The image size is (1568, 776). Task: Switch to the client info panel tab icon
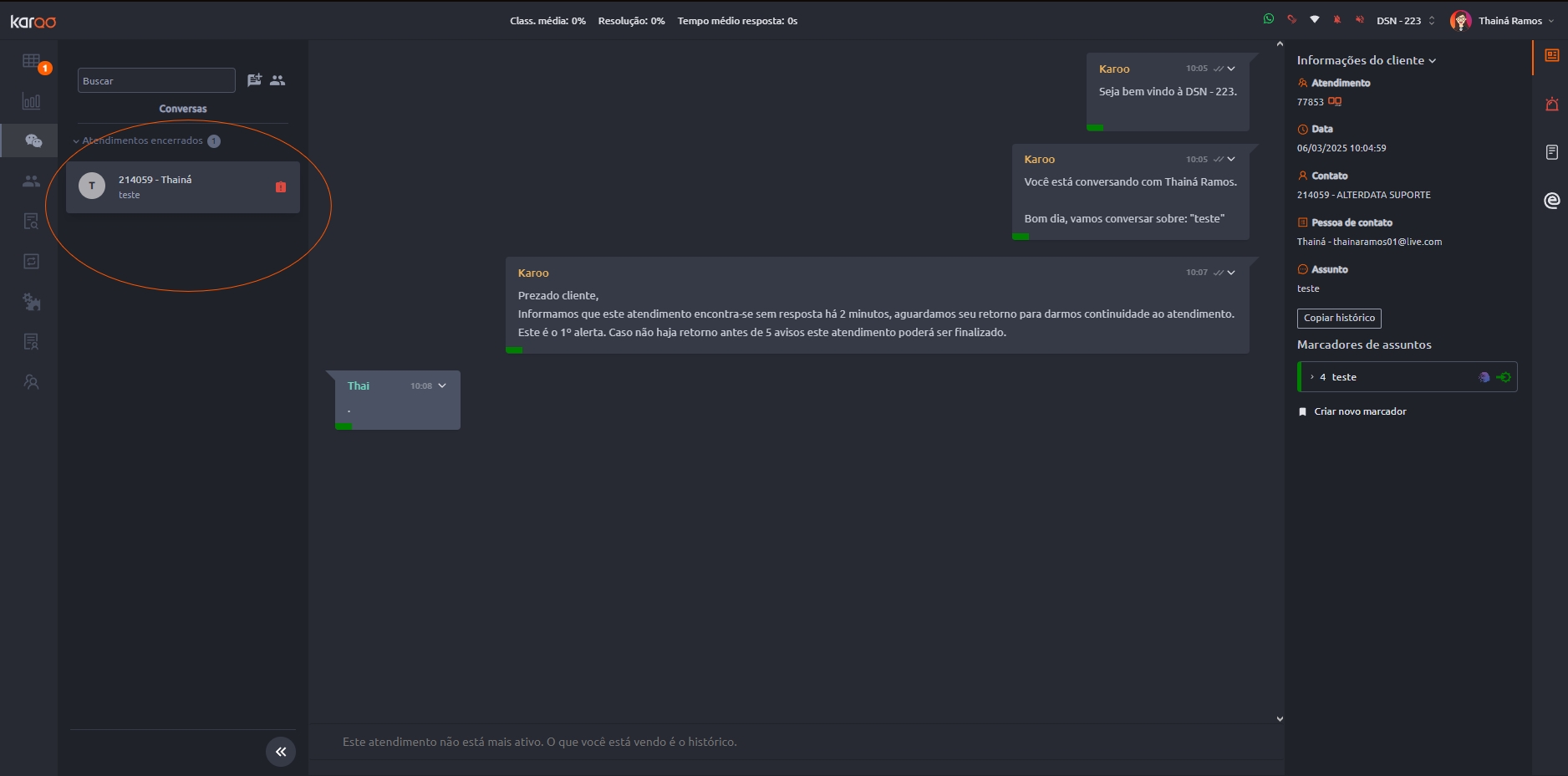(1551, 56)
